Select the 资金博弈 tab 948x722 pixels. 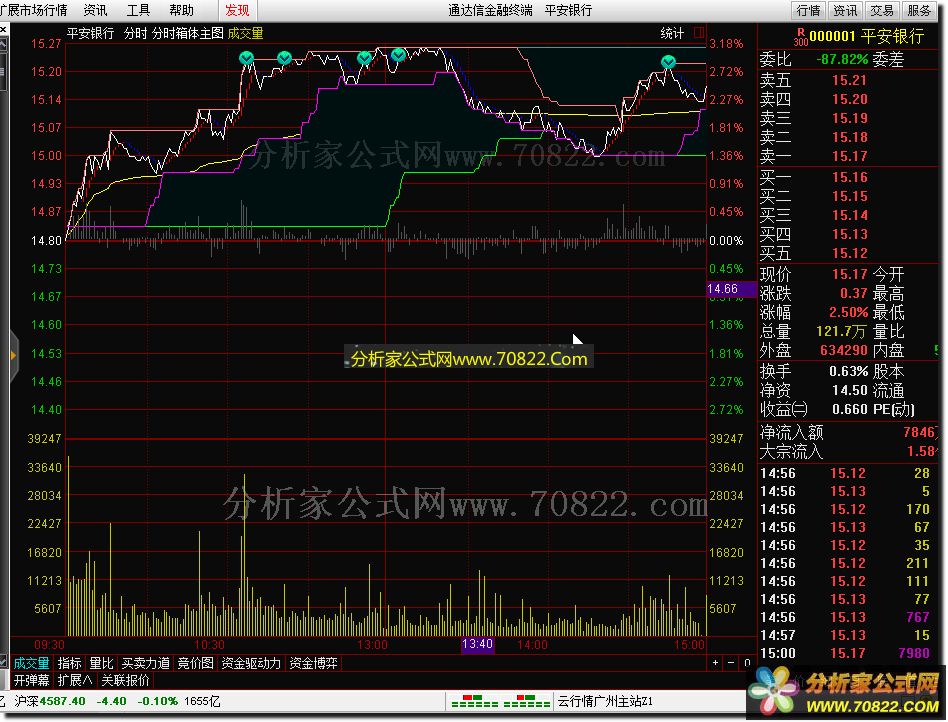[313, 663]
